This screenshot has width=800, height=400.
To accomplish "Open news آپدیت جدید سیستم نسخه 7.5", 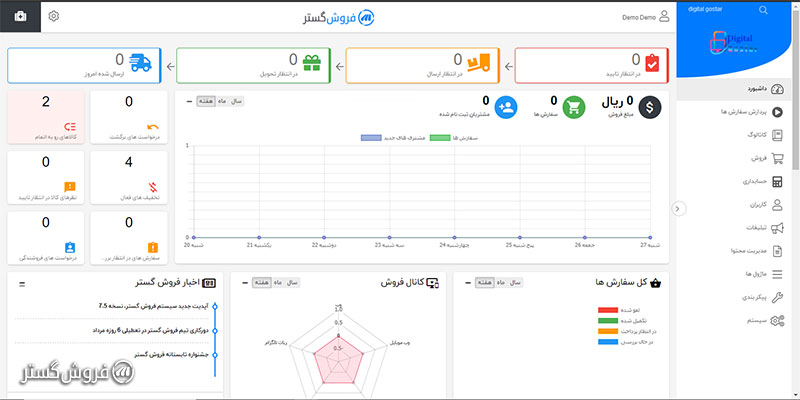I will pos(154,306).
